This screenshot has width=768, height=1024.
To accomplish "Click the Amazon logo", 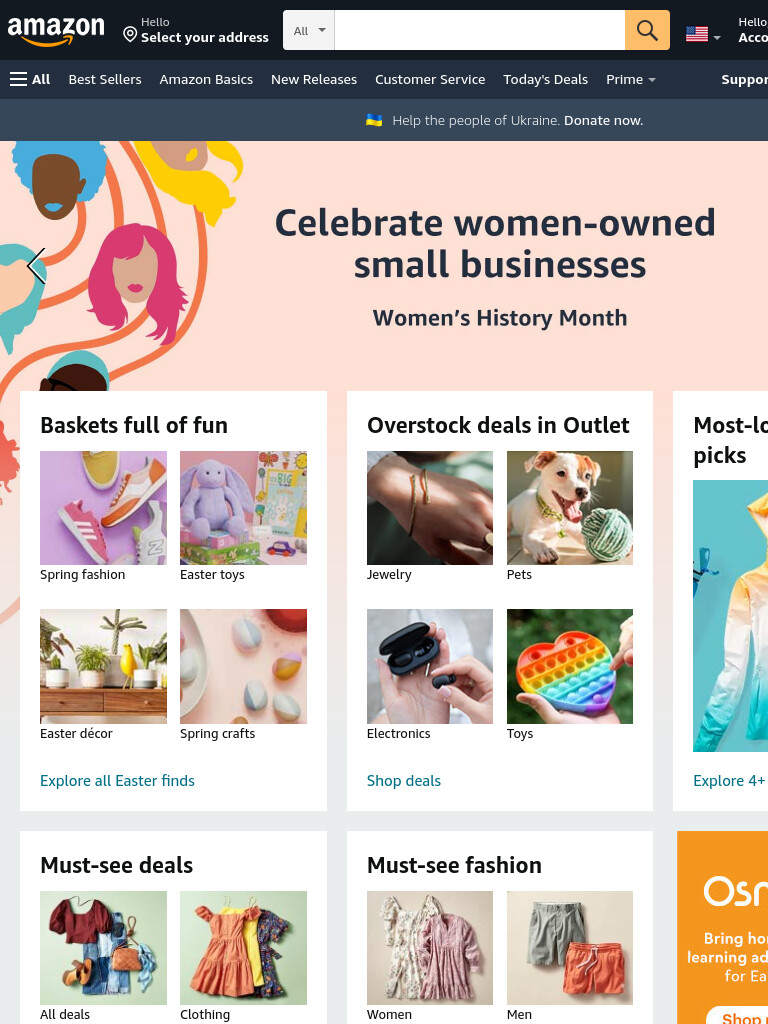I will pyautogui.click(x=56, y=31).
